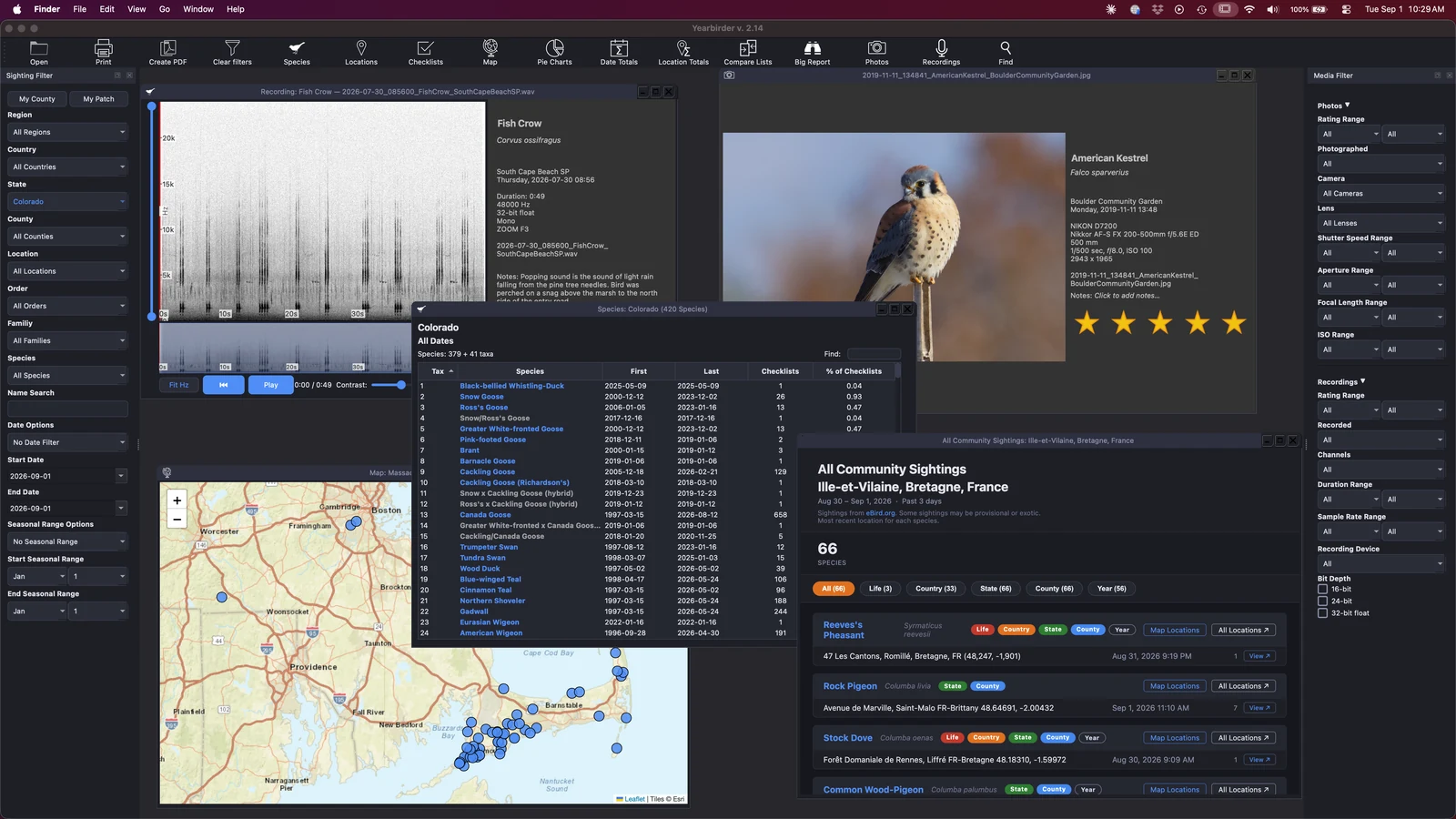The image size is (1456, 819).
Task: Open the Help menu
Action: click(236, 9)
